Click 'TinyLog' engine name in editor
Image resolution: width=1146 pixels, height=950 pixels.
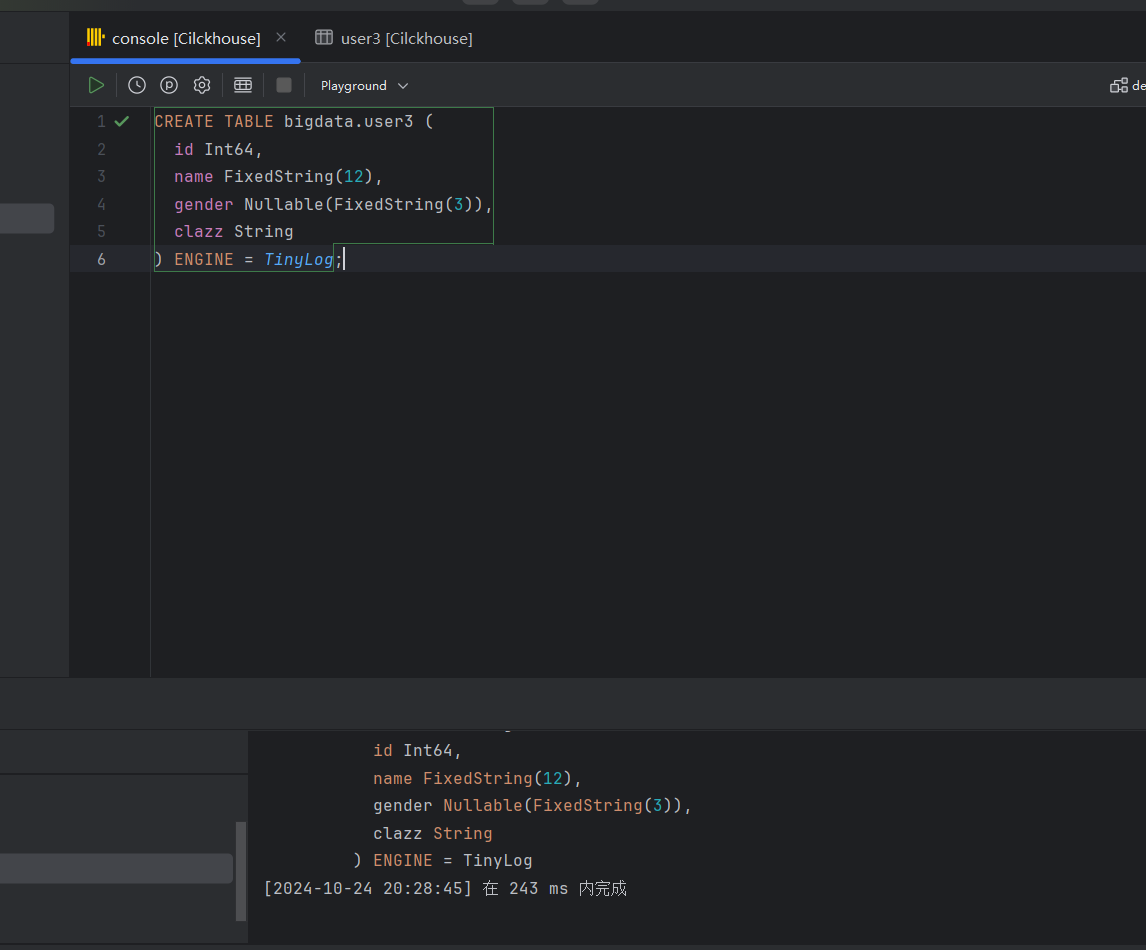(298, 259)
